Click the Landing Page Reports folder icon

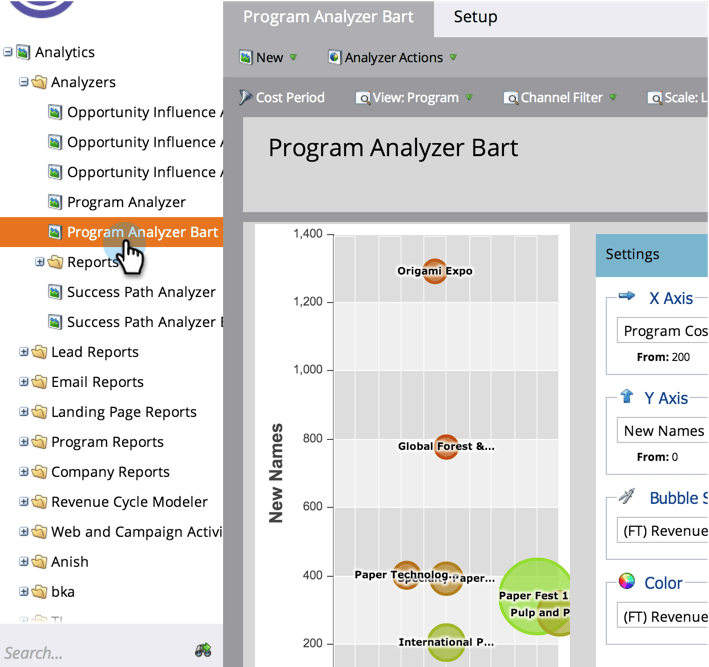(x=39, y=412)
